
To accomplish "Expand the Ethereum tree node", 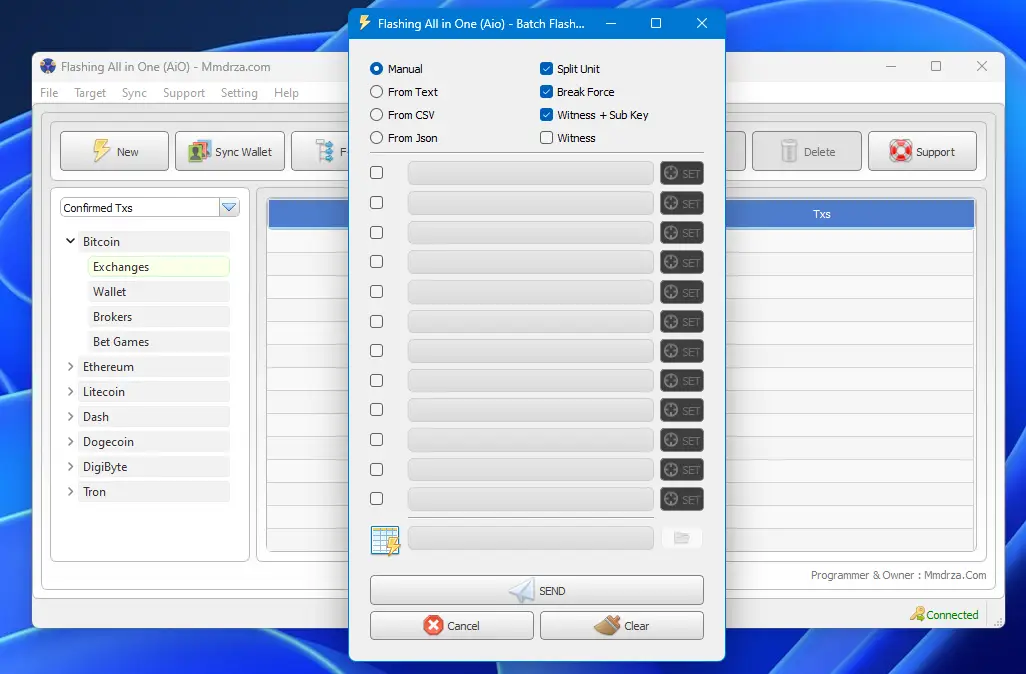I will pyautogui.click(x=71, y=366).
